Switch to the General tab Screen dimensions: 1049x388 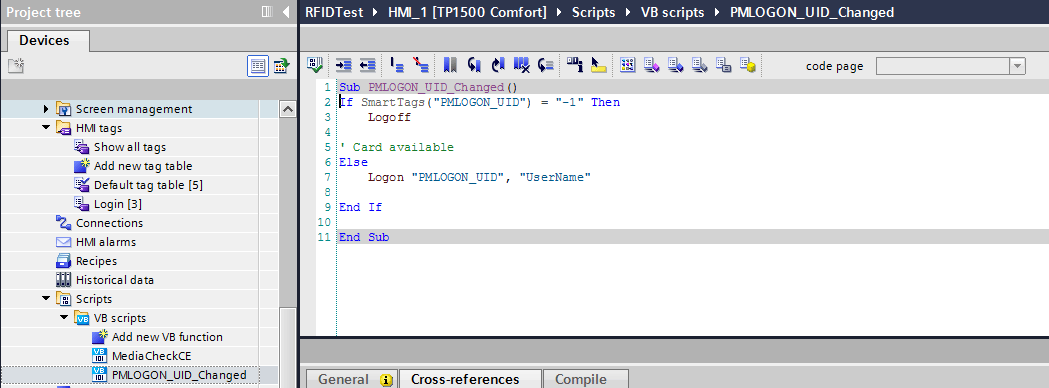tap(351, 379)
